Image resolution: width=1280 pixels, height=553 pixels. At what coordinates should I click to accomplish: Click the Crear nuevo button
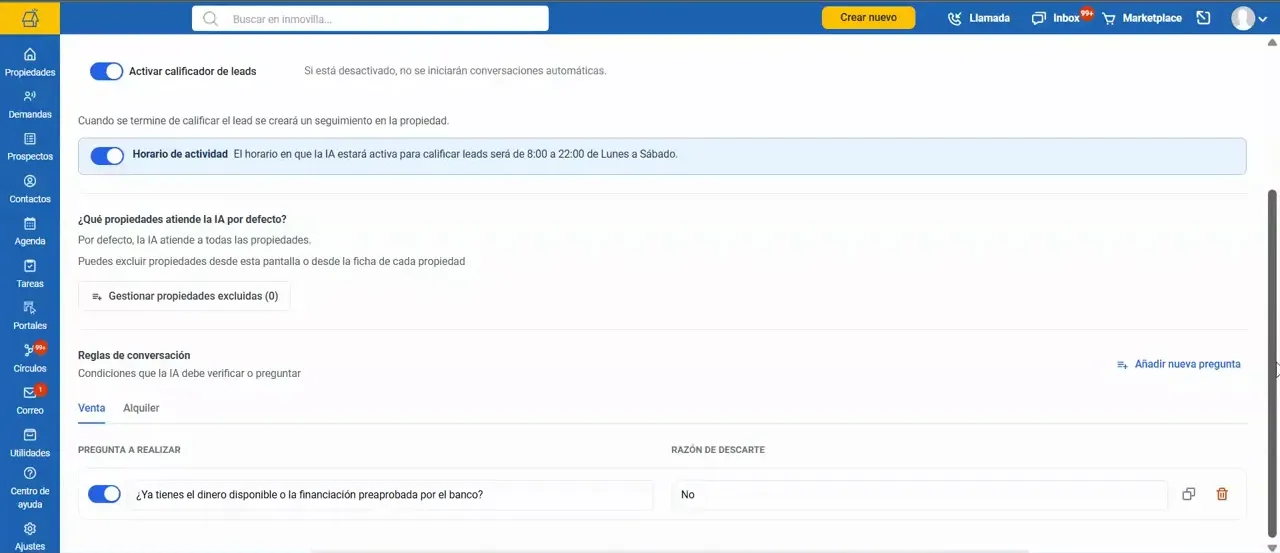pyautogui.click(x=868, y=17)
